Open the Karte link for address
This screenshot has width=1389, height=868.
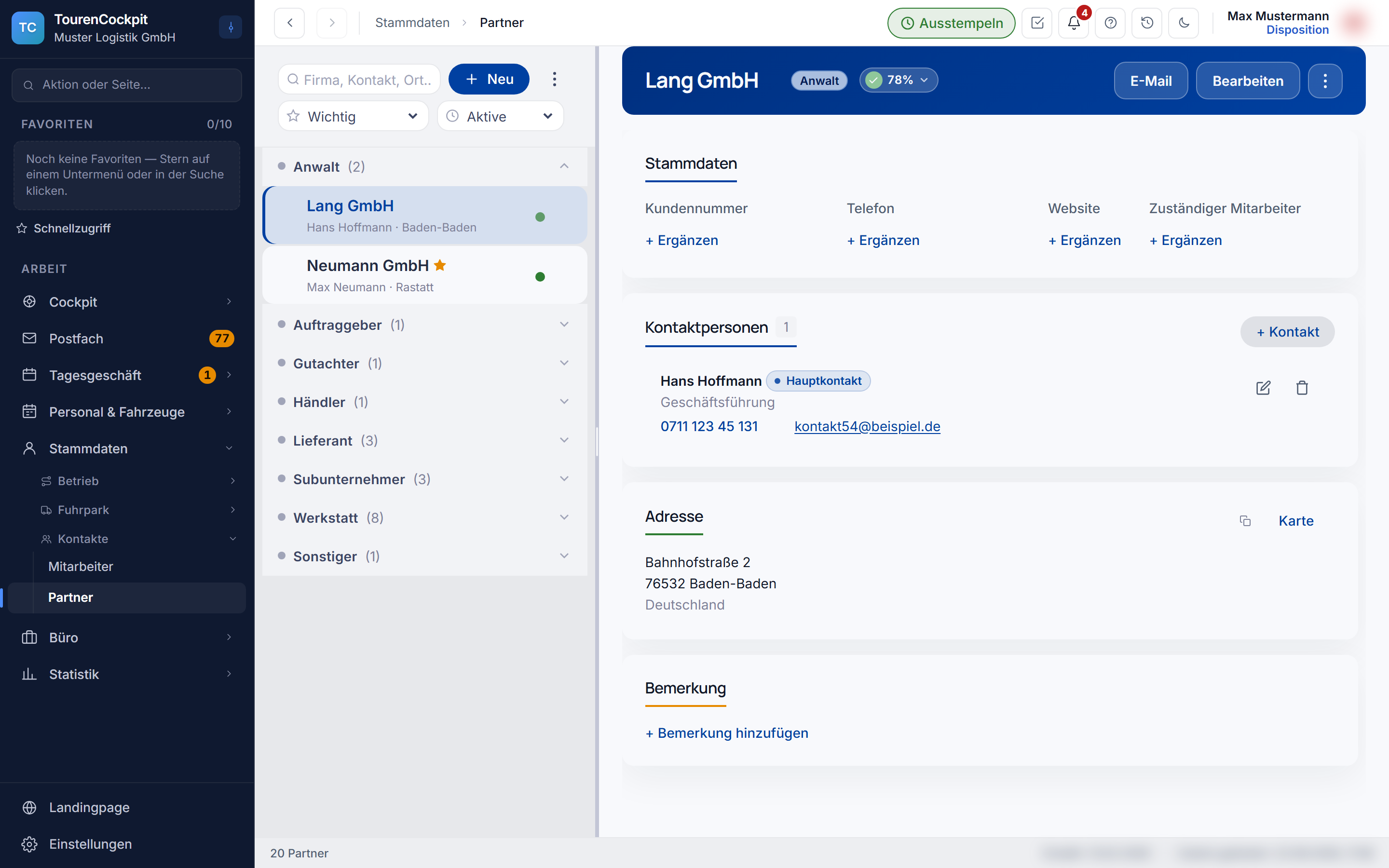[1296, 521]
